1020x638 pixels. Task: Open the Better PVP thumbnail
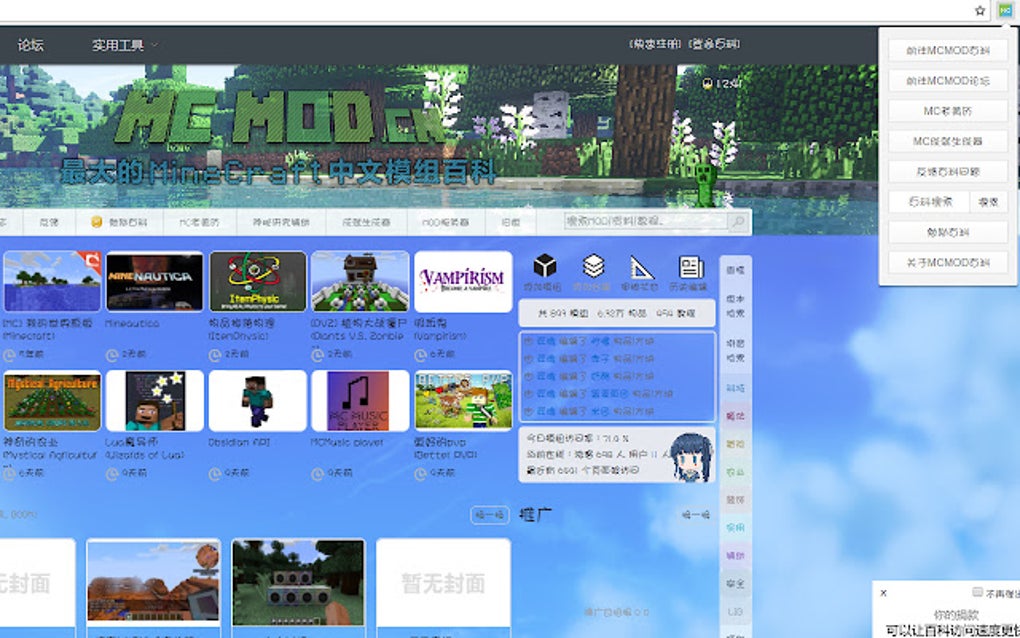463,401
